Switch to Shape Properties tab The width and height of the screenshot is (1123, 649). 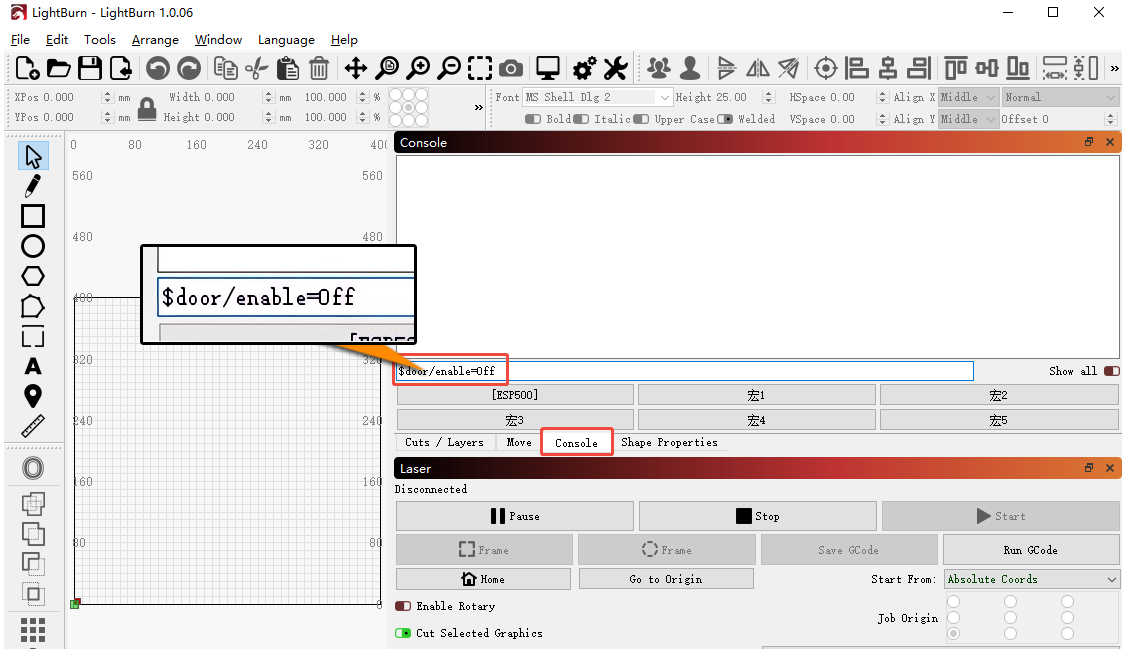click(669, 443)
